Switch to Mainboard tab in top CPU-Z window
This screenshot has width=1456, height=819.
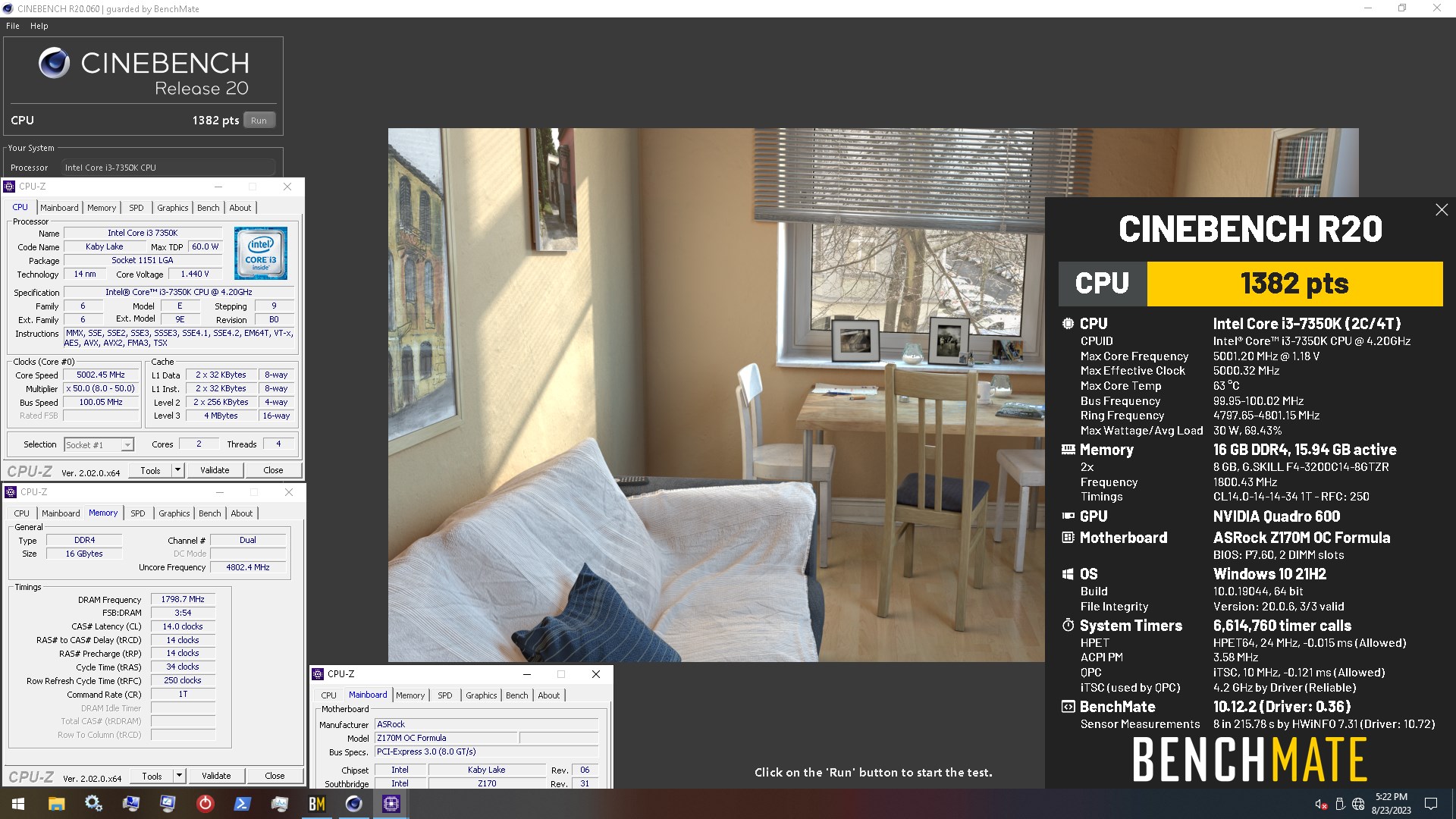click(59, 208)
